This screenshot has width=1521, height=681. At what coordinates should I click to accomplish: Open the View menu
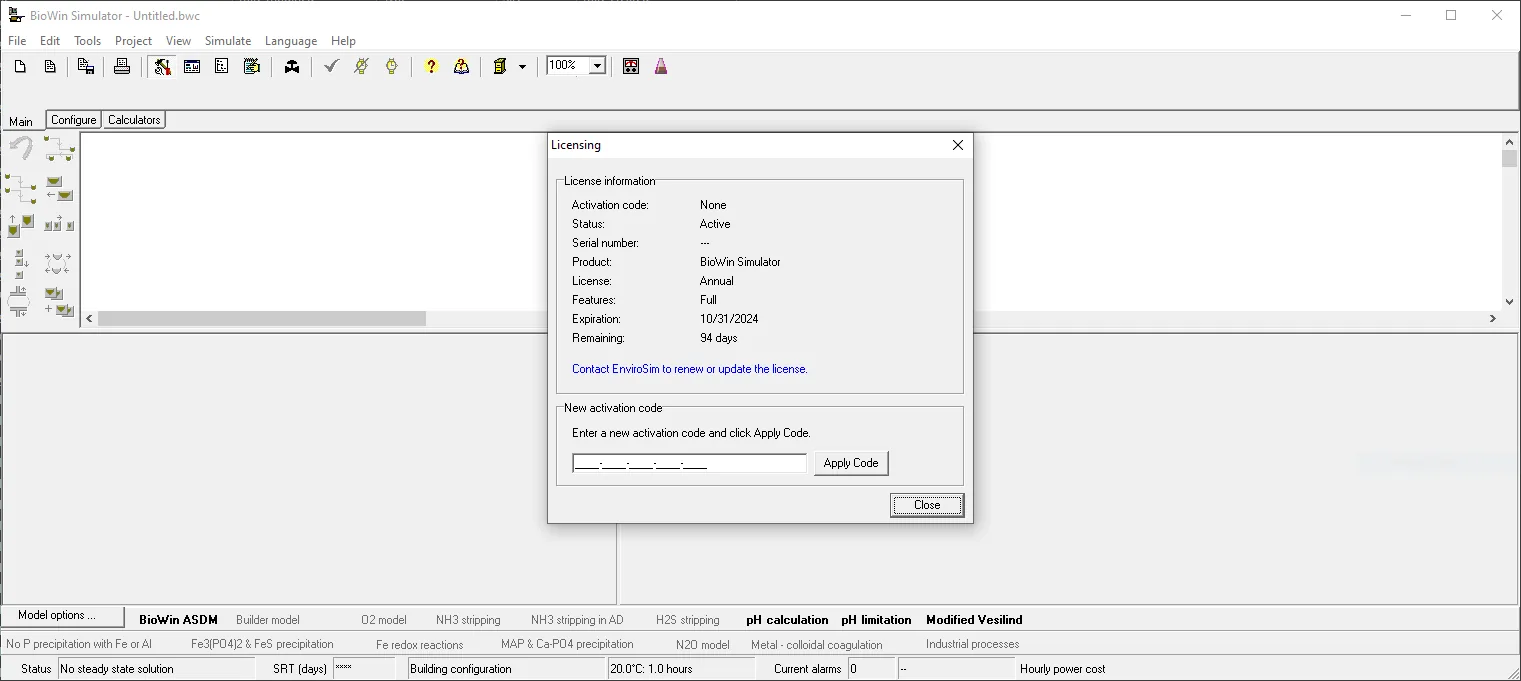coord(178,41)
